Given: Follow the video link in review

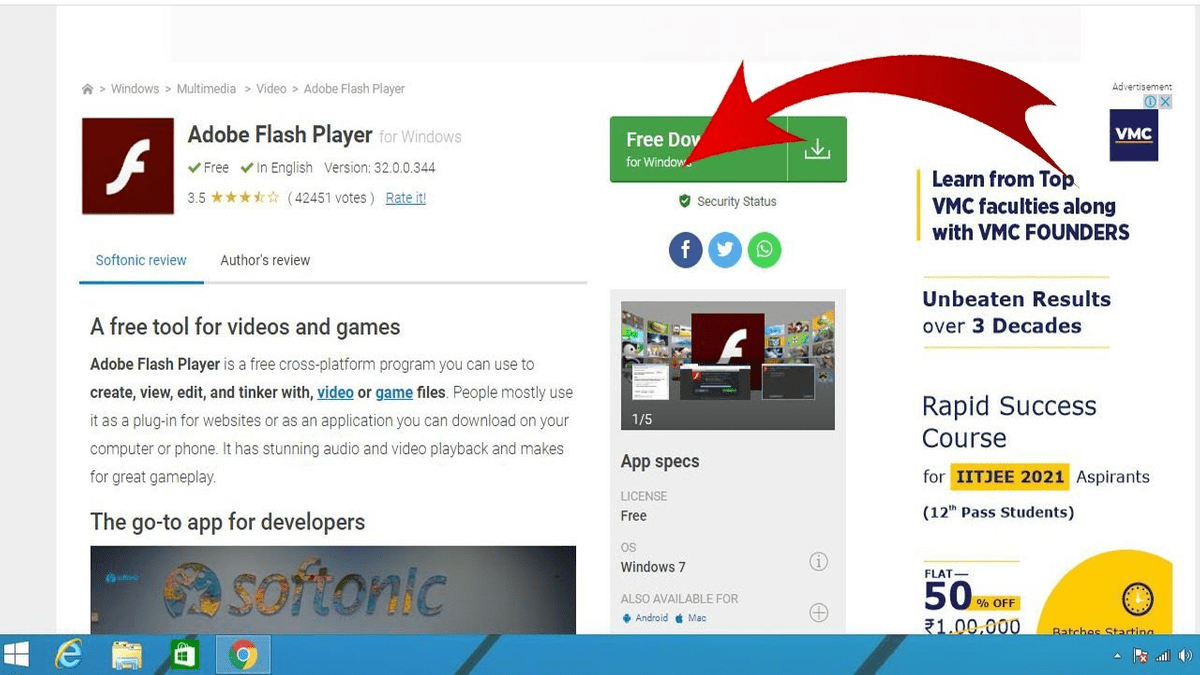Looking at the screenshot, I should click(x=335, y=393).
